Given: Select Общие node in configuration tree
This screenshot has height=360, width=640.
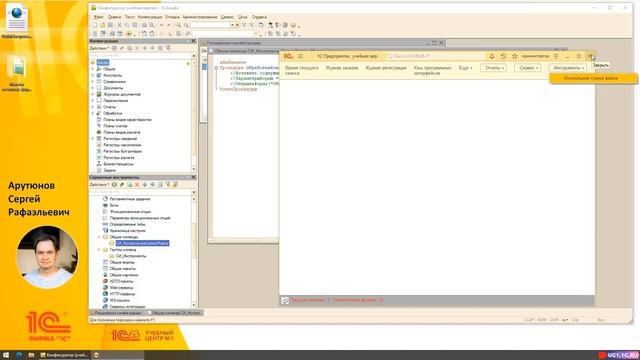Looking at the screenshot, I should point(109,69).
